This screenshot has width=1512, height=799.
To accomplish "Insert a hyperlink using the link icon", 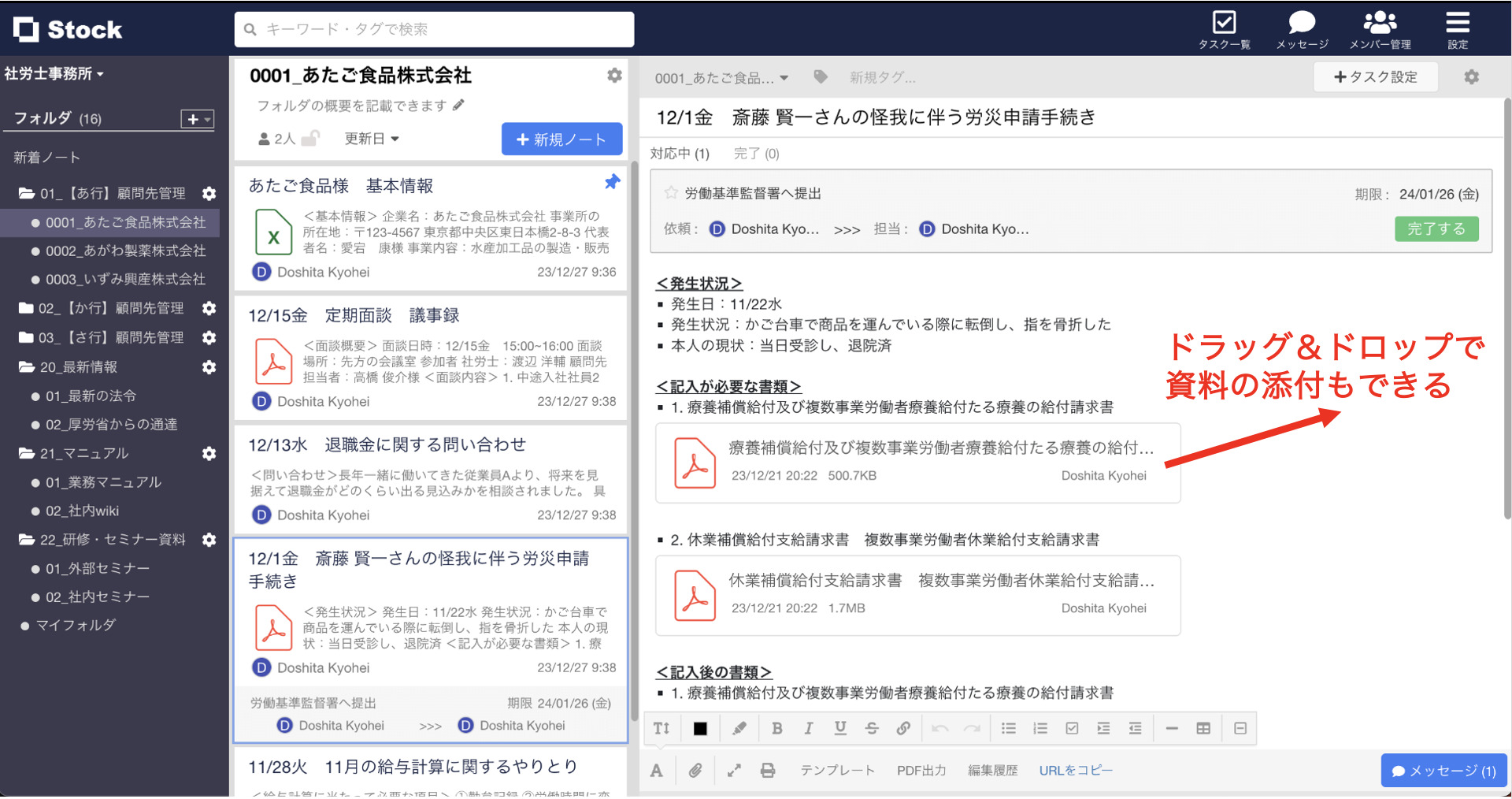I will coord(903,728).
